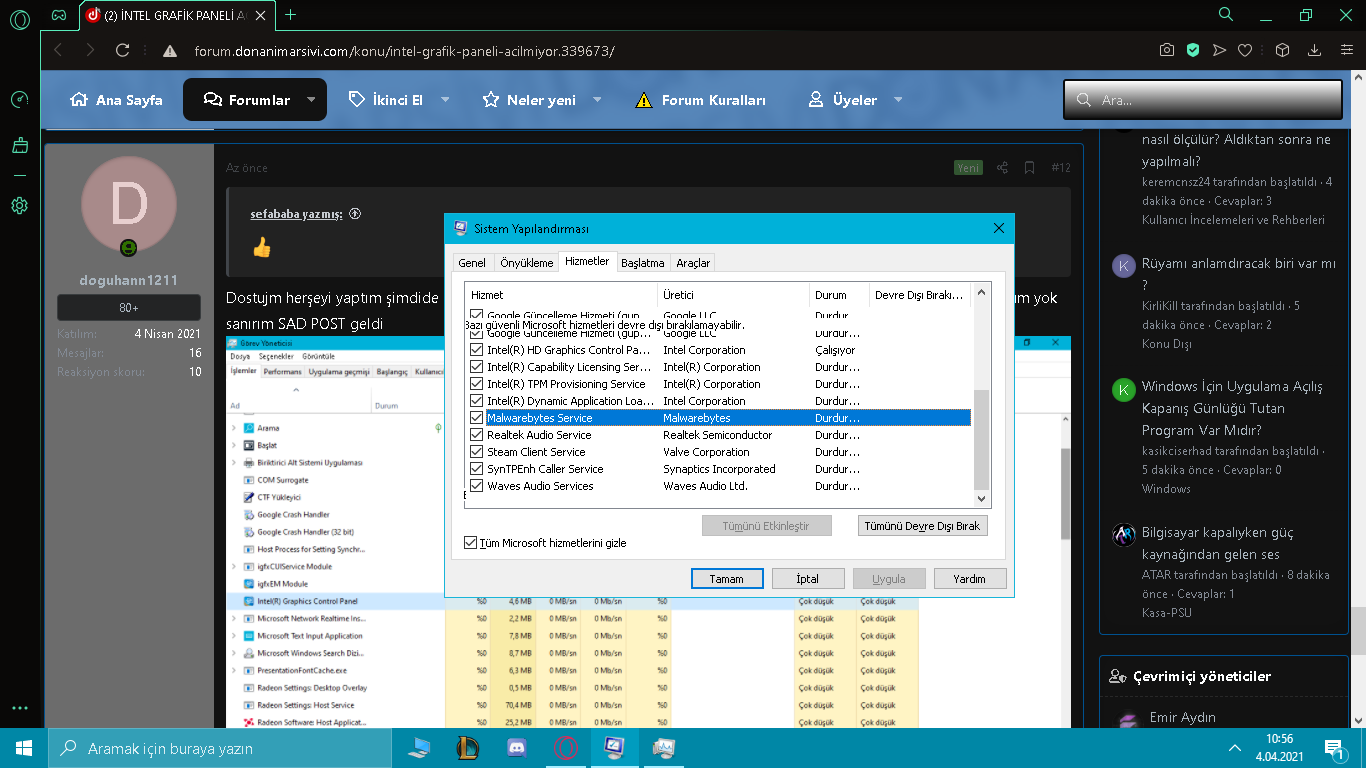Open the GX Control speedometer sidebar icon
The width and height of the screenshot is (1366, 768).
click(19, 100)
